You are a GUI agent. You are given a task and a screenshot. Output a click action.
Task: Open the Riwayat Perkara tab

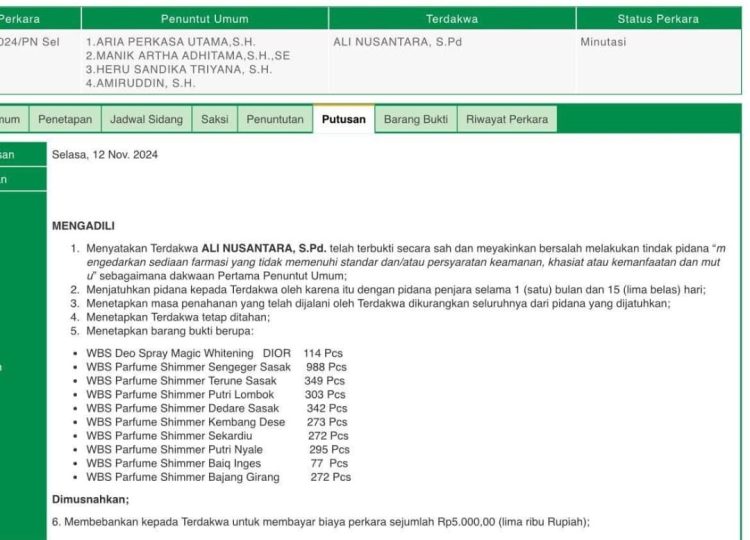[x=507, y=119]
